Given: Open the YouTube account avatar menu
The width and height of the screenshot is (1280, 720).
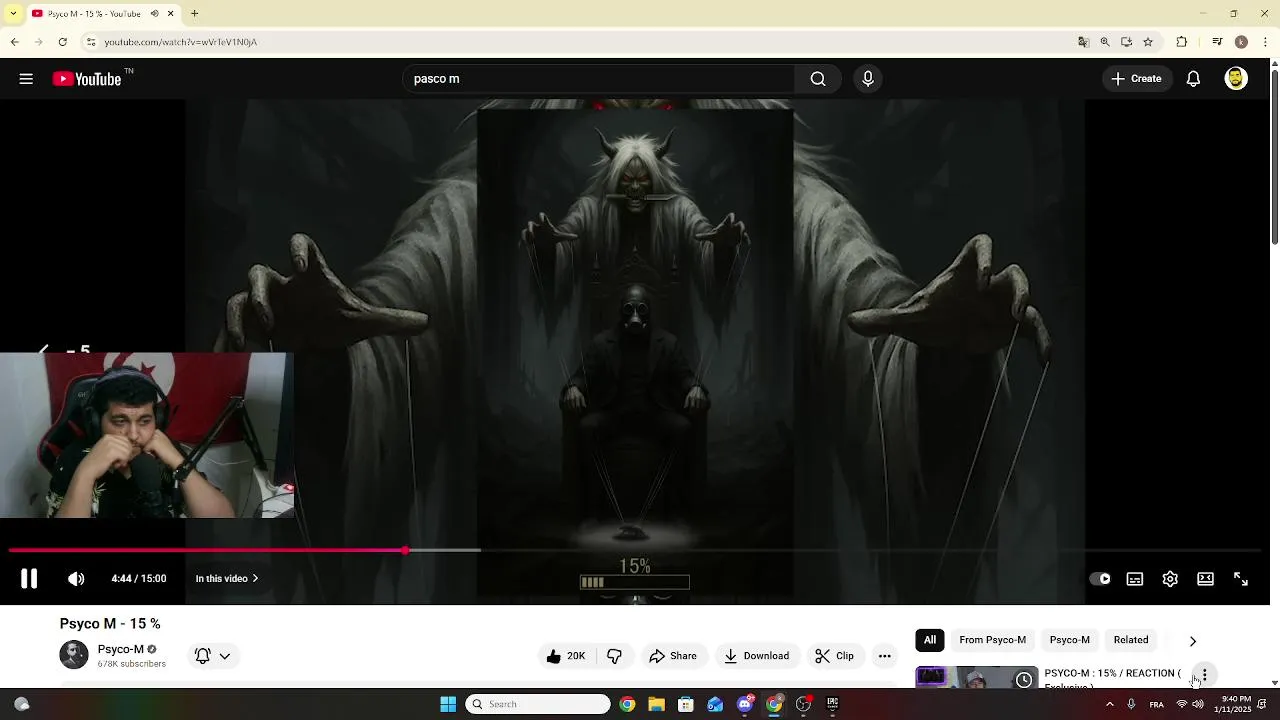Looking at the screenshot, I should tap(1236, 79).
